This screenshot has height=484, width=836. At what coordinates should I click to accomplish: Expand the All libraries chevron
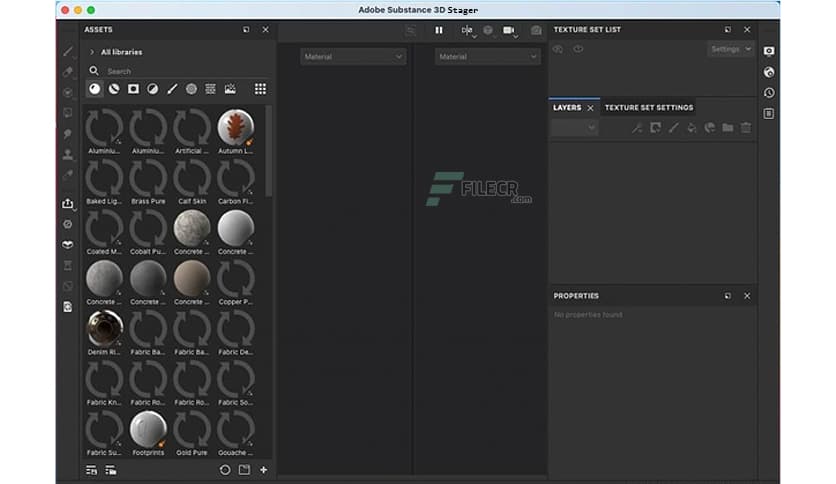click(x=92, y=52)
